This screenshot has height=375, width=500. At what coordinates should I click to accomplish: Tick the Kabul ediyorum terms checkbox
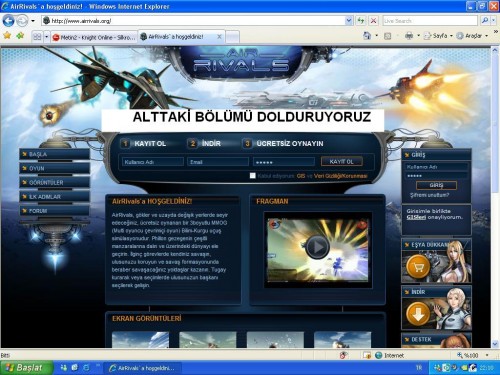coord(253,176)
